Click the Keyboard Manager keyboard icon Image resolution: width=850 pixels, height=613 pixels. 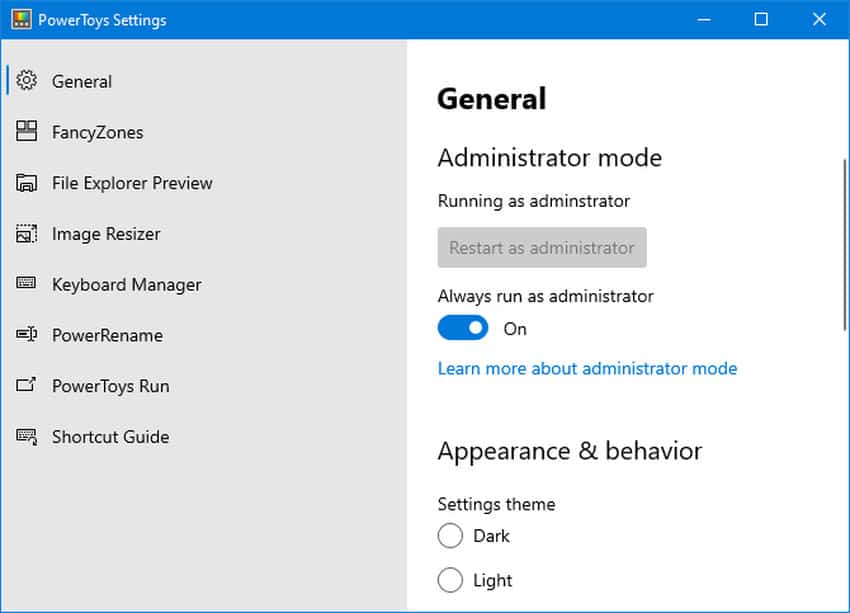(26, 283)
